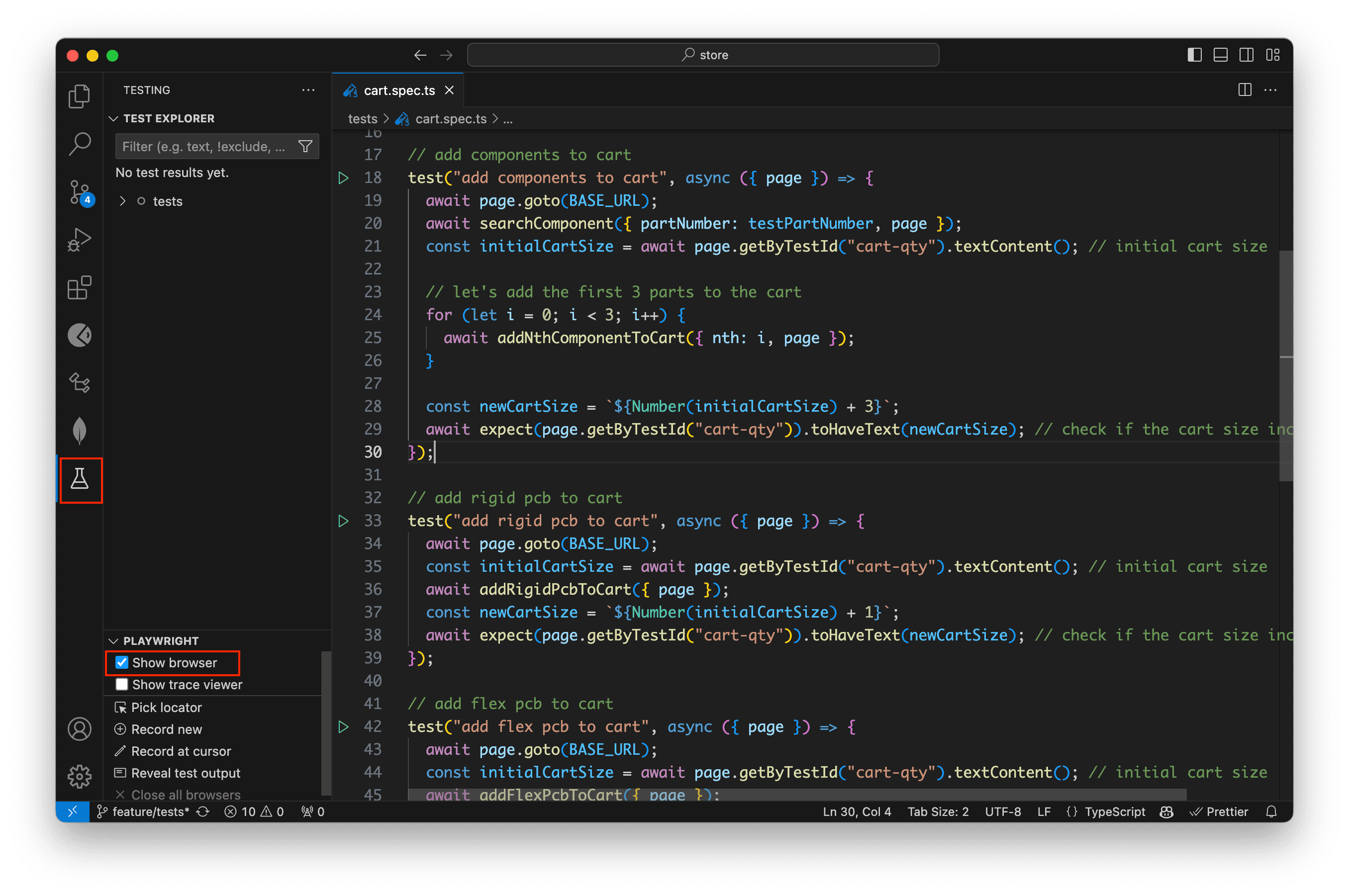Select the cart.spec.ts editor tab
This screenshot has width=1349, height=896.
[x=398, y=90]
